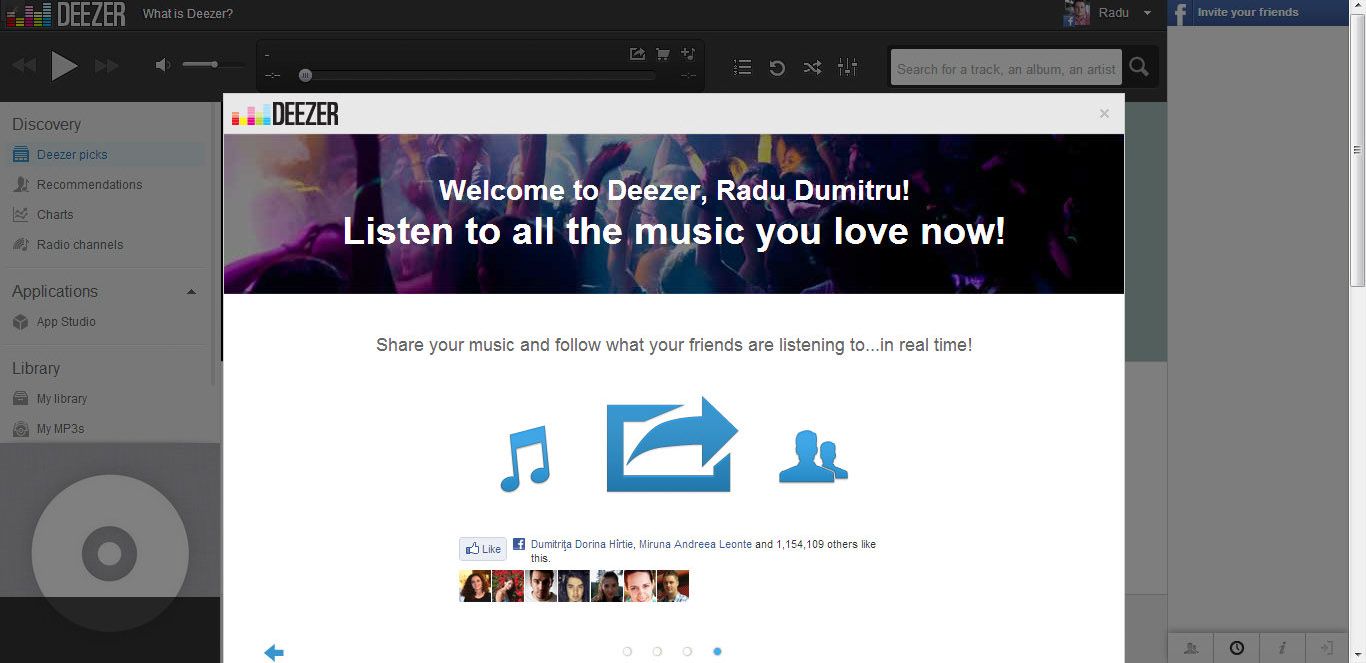
Task: Select the fourth active pagination dot
Action: [x=717, y=651]
